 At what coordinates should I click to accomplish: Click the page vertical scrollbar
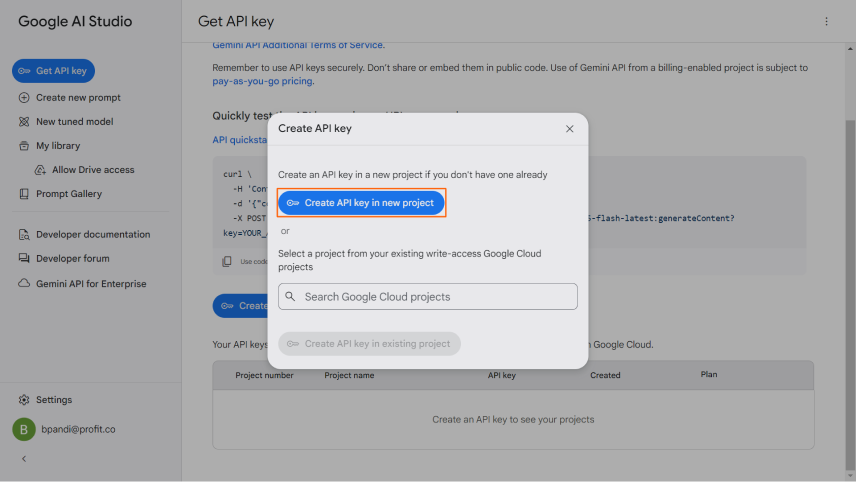tap(850, 295)
